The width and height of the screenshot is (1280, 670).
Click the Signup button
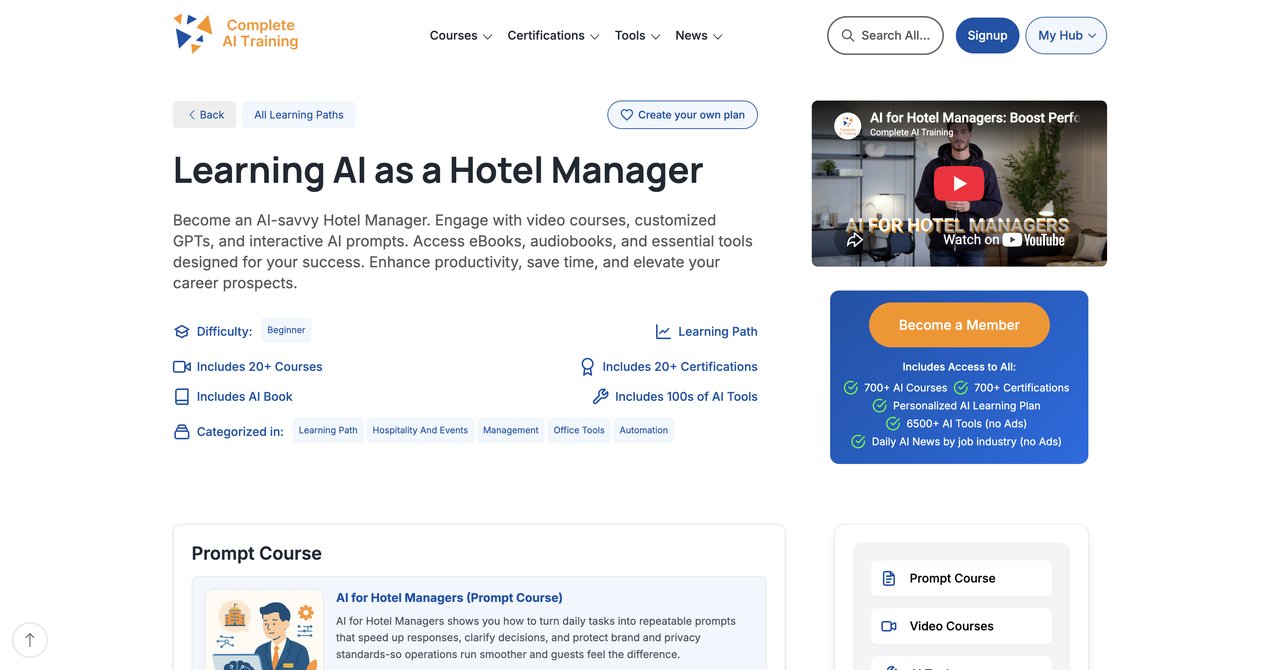[987, 35]
